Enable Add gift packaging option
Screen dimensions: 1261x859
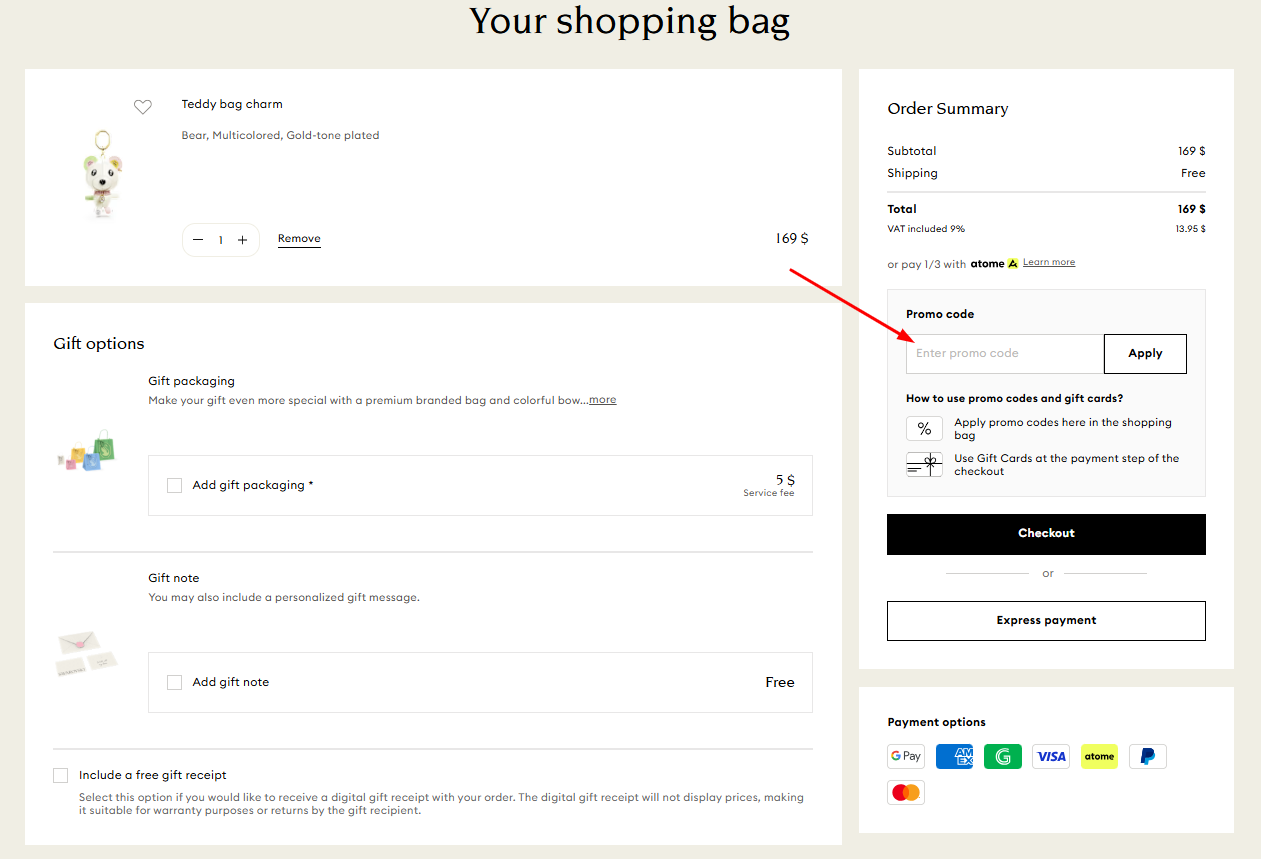[x=174, y=485]
